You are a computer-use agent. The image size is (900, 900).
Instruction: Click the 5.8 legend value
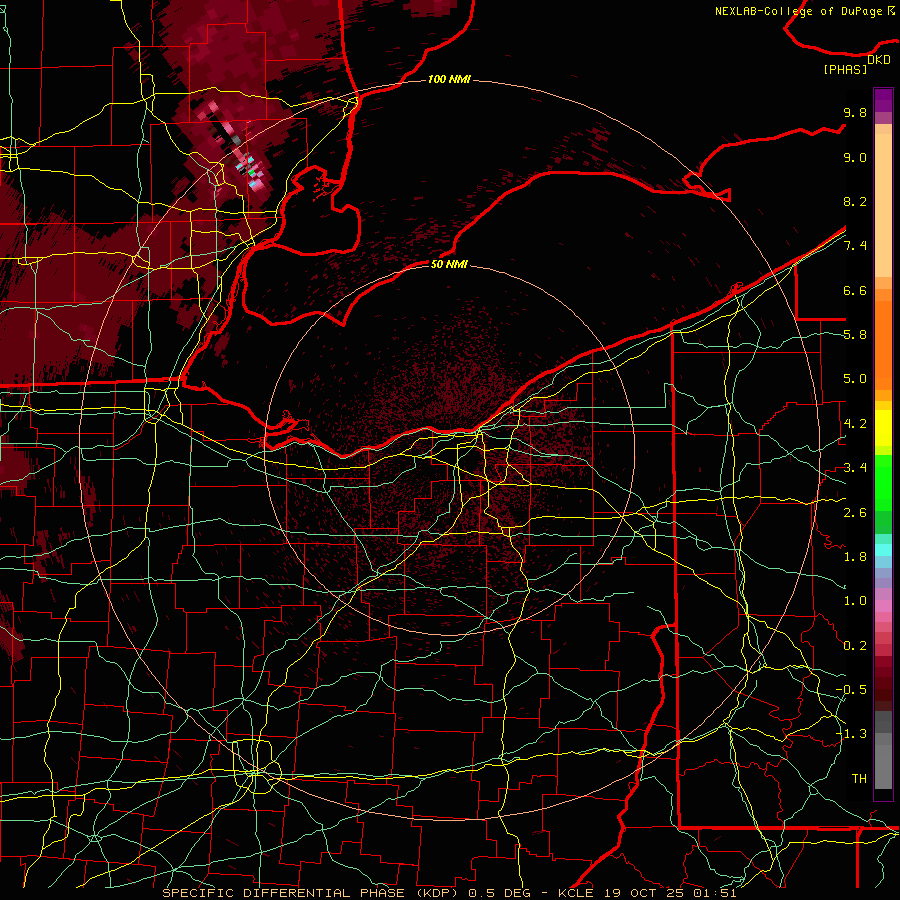(x=855, y=335)
